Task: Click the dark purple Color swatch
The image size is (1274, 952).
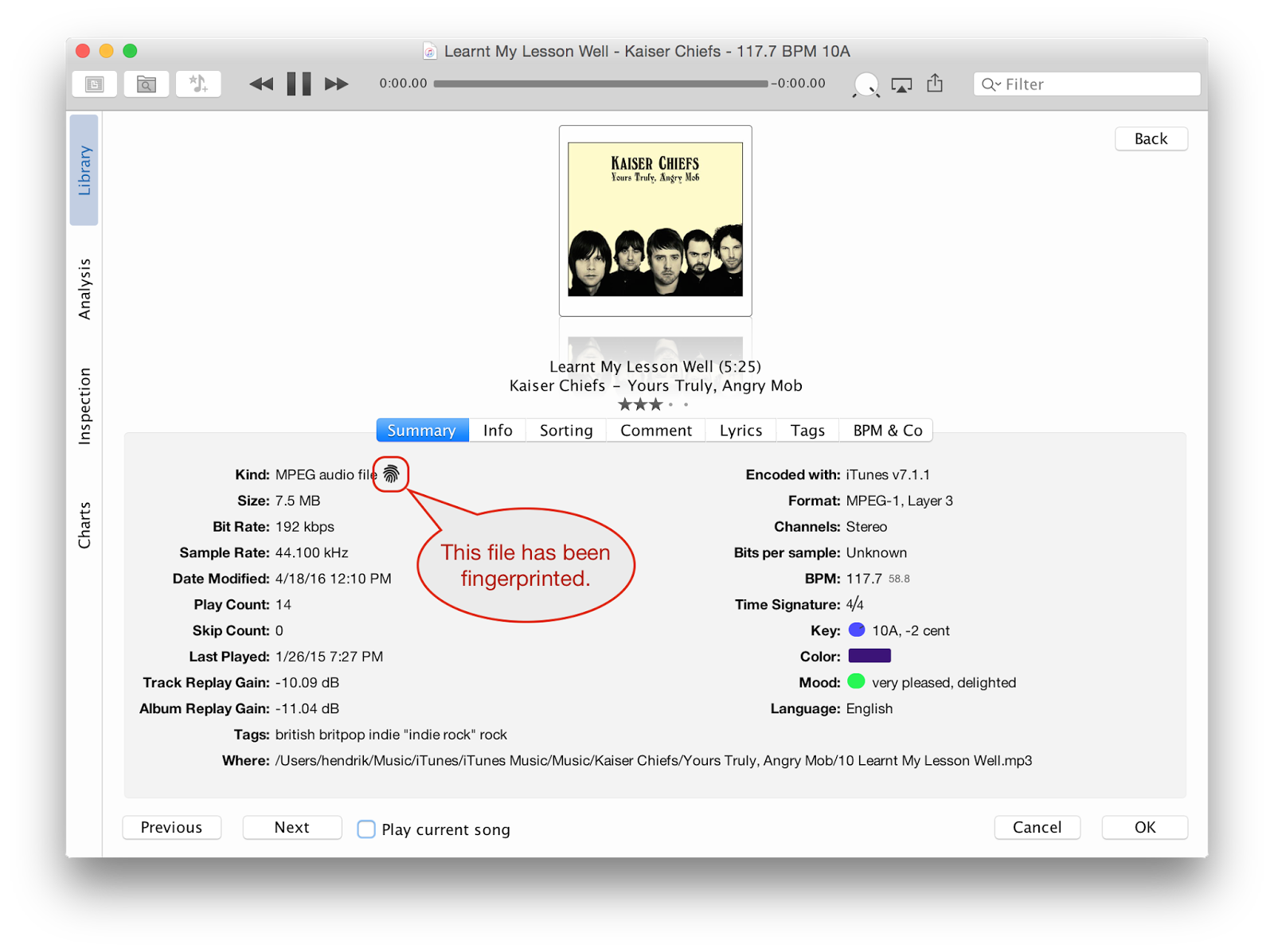Action: pos(870,656)
